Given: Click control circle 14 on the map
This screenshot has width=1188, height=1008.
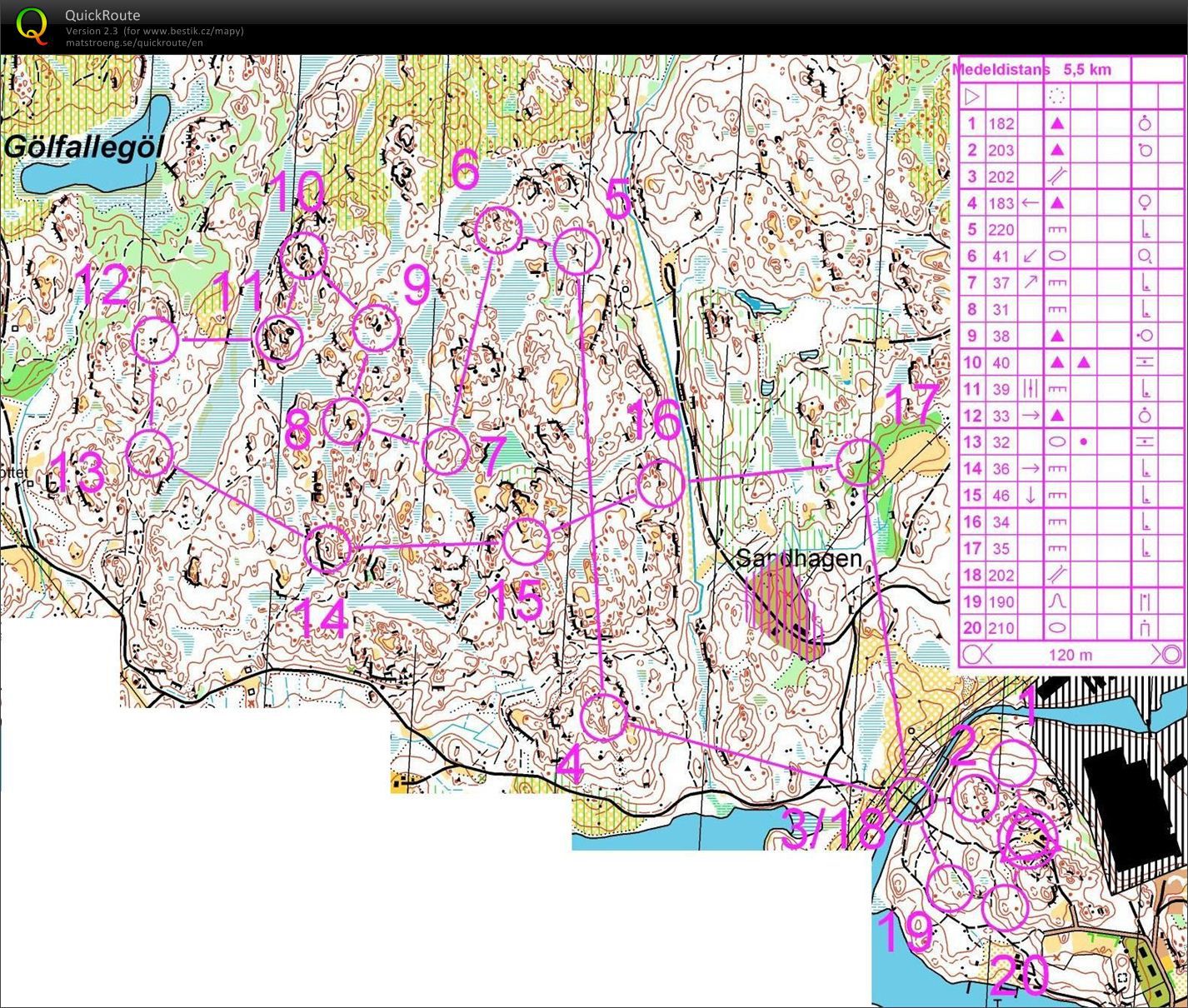Looking at the screenshot, I should pyautogui.click(x=327, y=548).
